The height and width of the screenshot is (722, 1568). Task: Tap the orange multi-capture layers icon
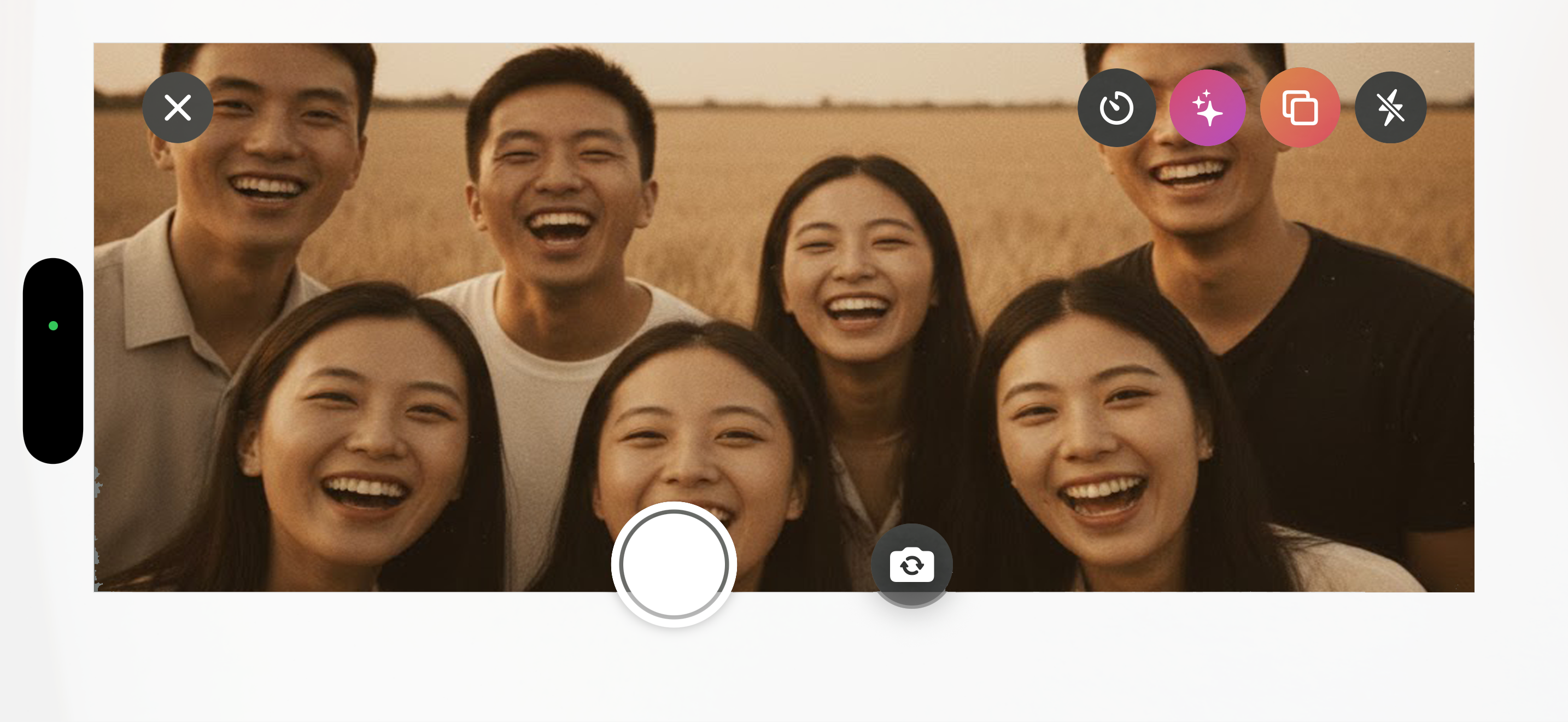(x=1300, y=108)
